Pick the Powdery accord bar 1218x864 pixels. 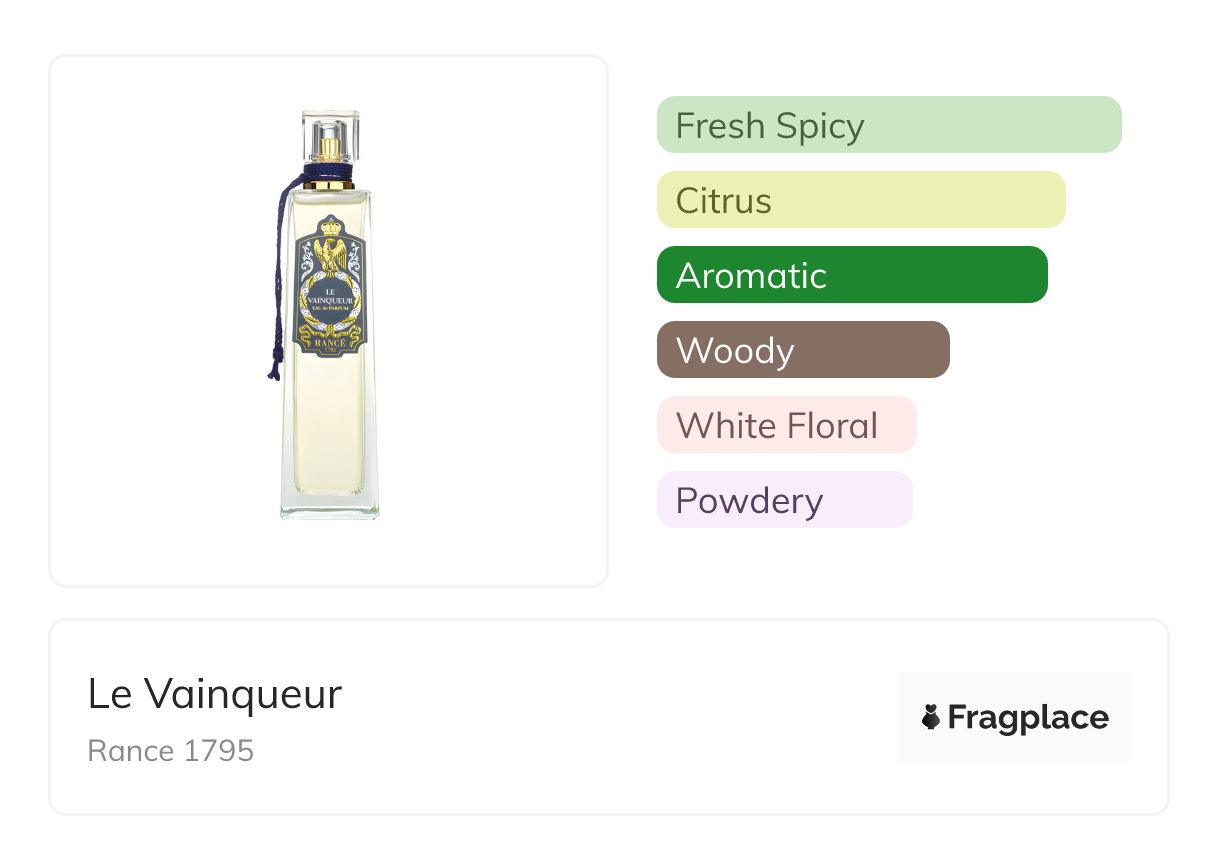(x=784, y=500)
